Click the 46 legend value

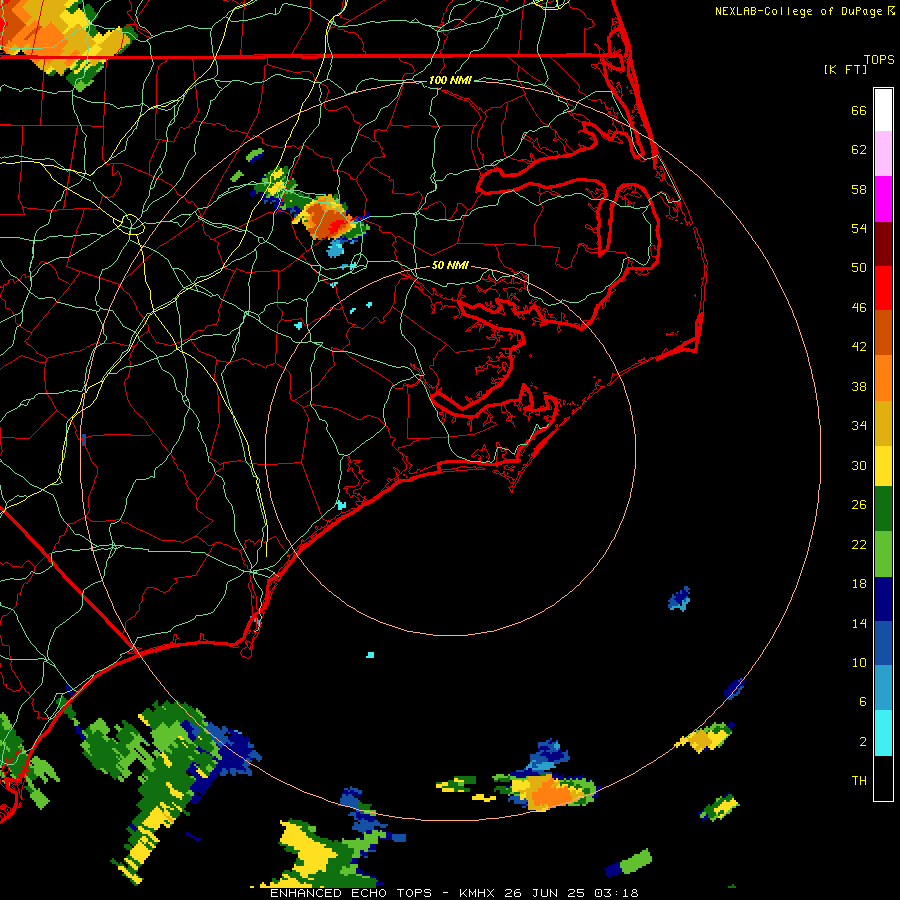pos(859,308)
